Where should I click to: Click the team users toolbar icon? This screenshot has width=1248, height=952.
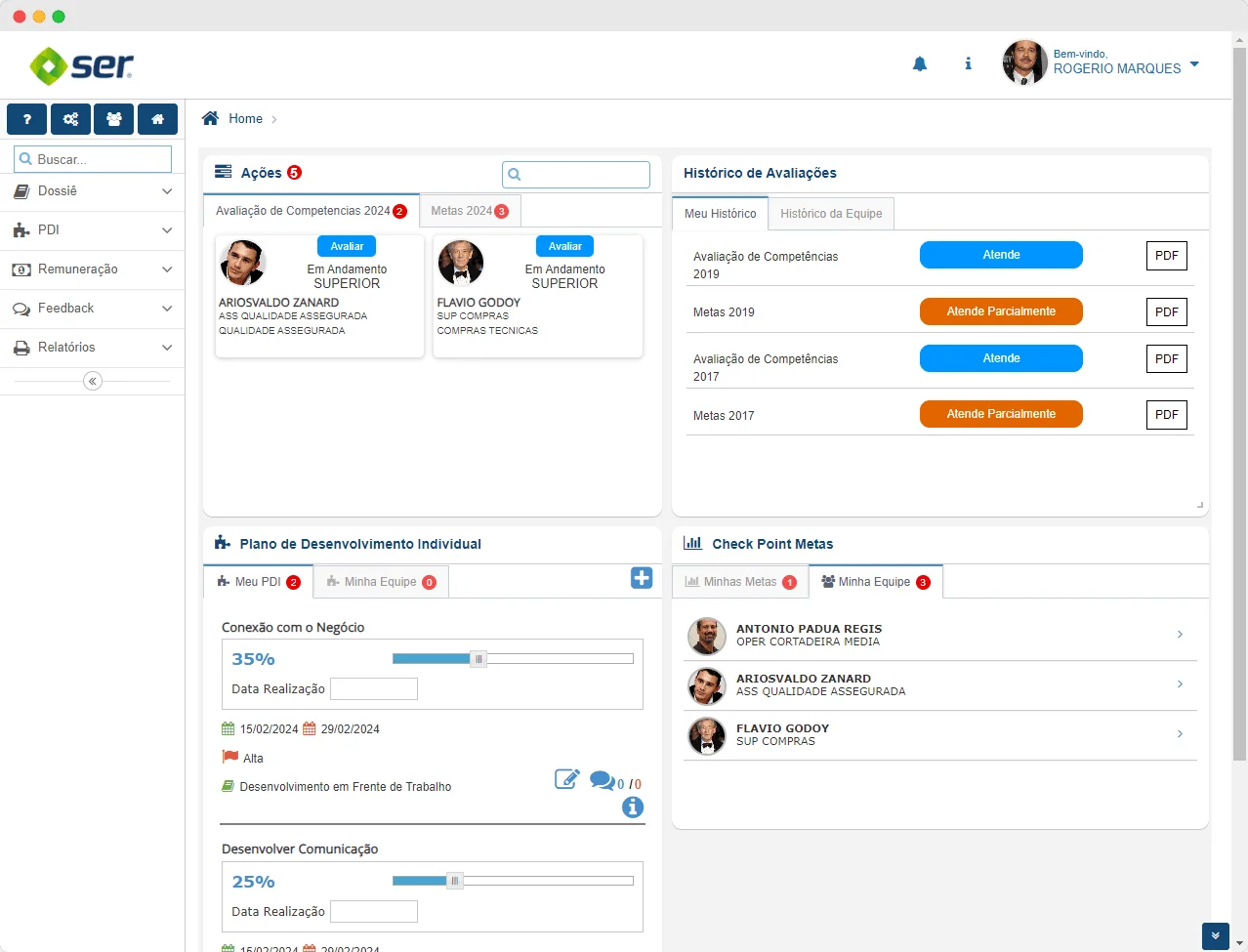114,119
